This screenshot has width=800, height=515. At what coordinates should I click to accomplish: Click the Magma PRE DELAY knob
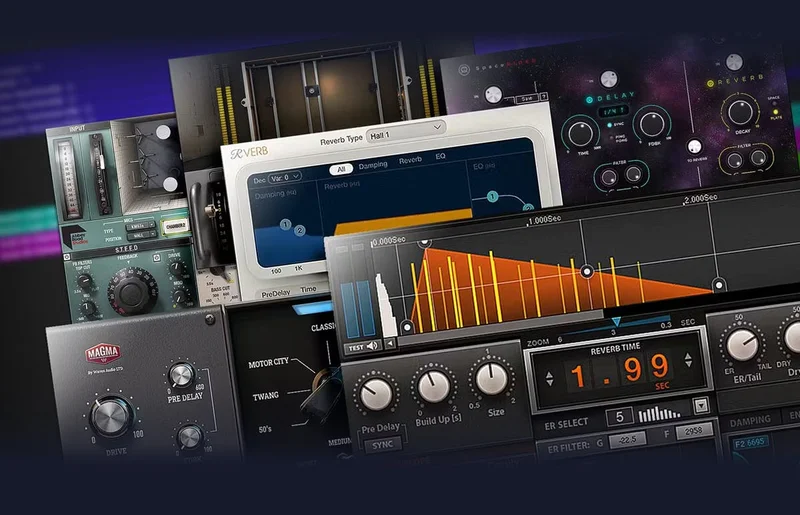pyautogui.click(x=181, y=375)
